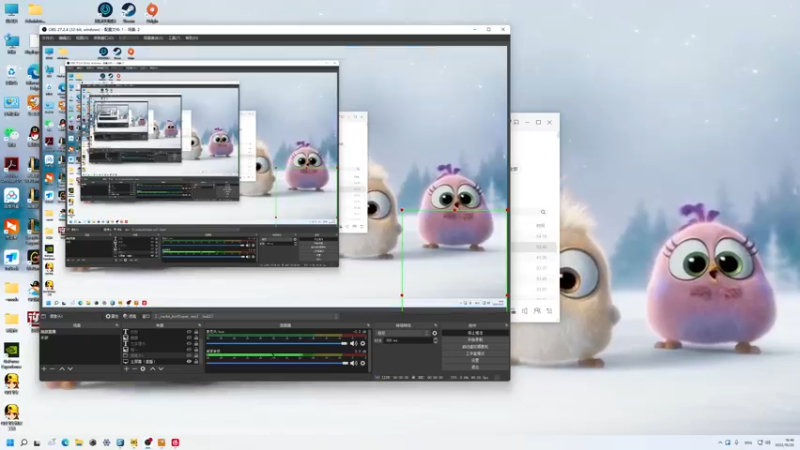Select the This PC icon on the desktop

tap(11, 12)
